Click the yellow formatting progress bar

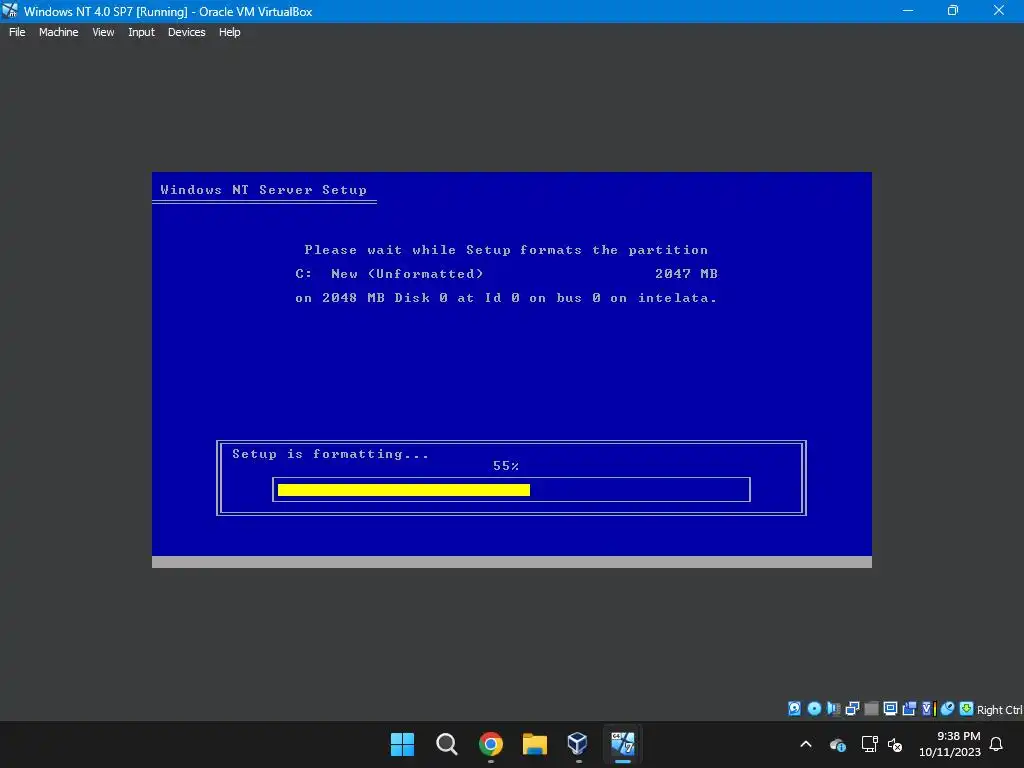[x=404, y=490]
